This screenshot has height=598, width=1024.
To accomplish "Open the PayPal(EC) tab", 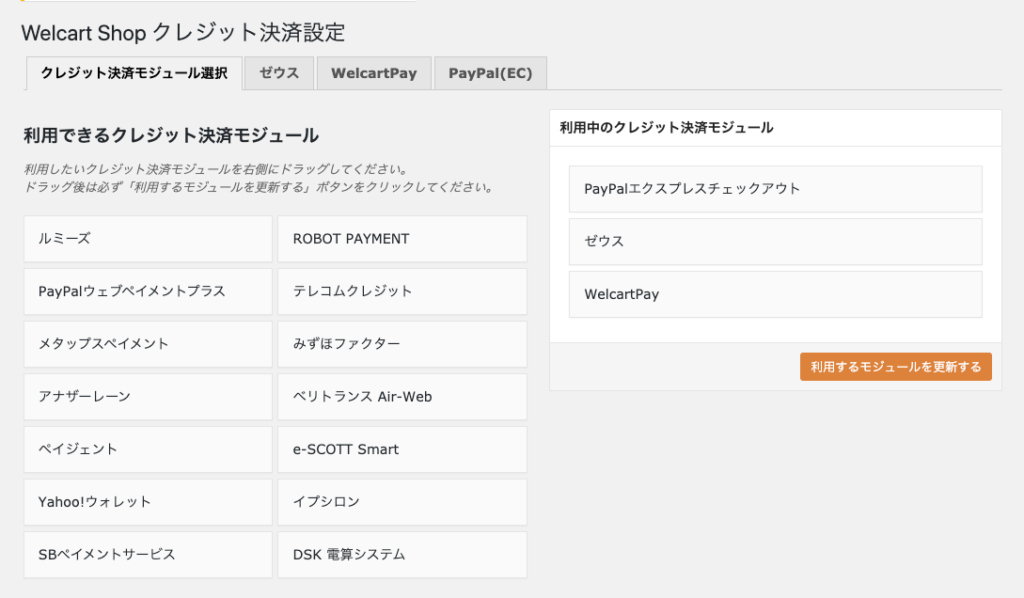I will [x=490, y=73].
